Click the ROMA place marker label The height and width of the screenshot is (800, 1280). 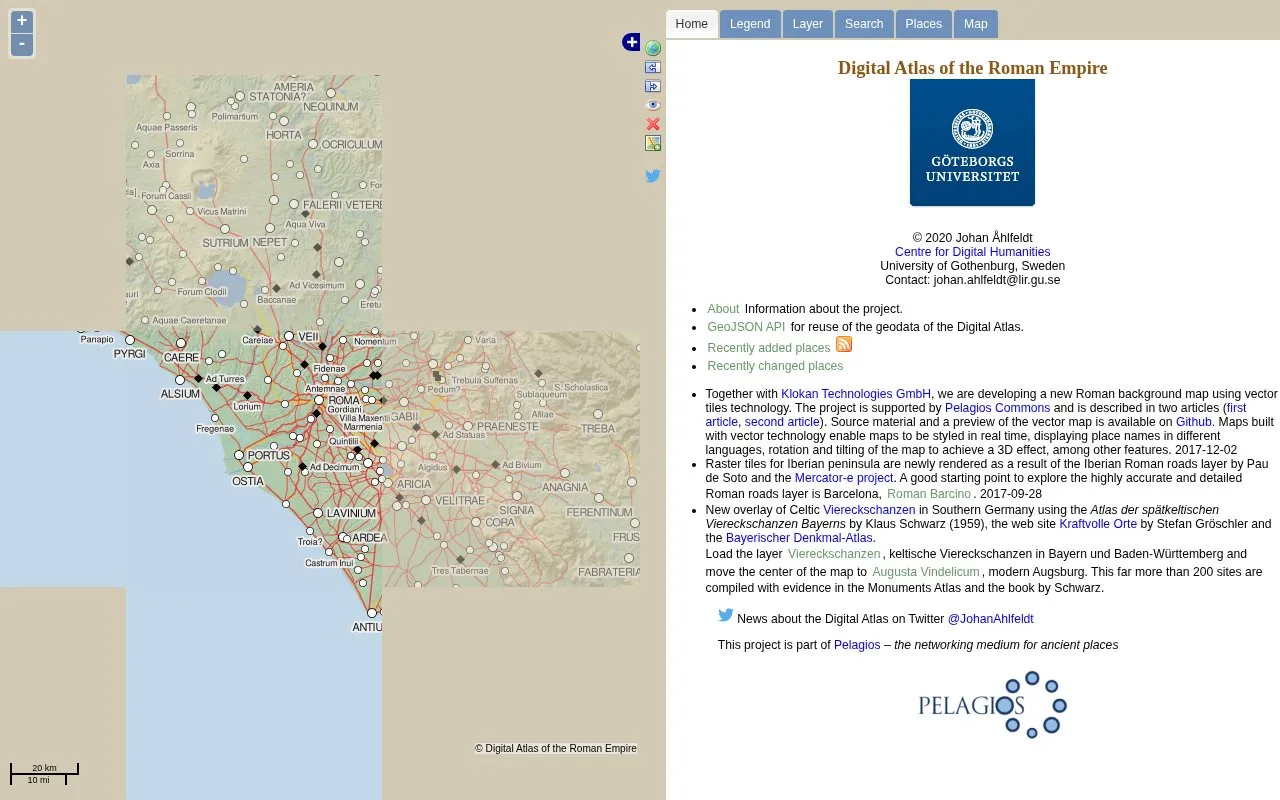[343, 400]
